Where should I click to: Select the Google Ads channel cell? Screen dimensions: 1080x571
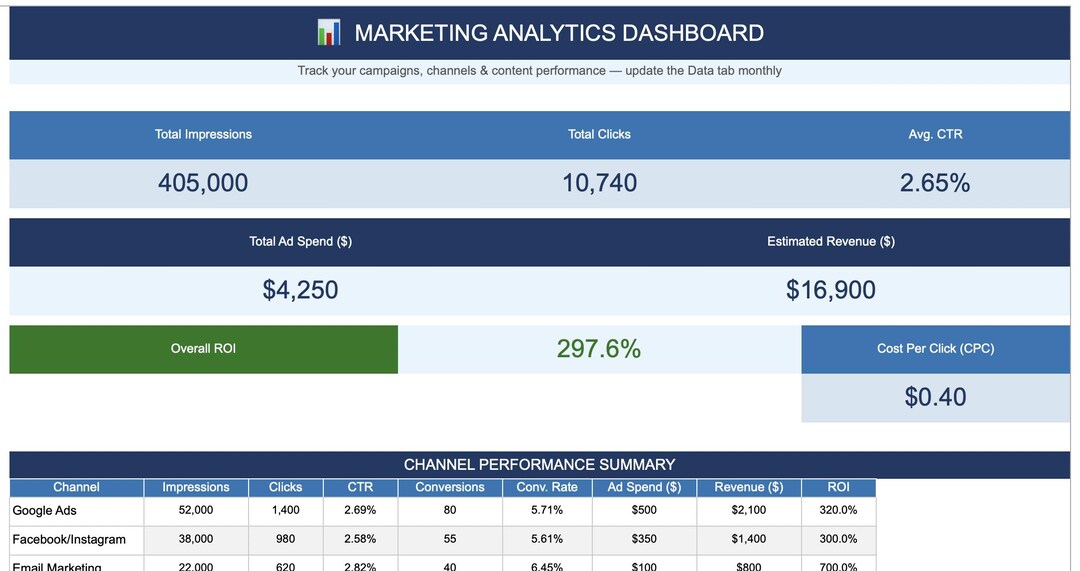(x=76, y=511)
